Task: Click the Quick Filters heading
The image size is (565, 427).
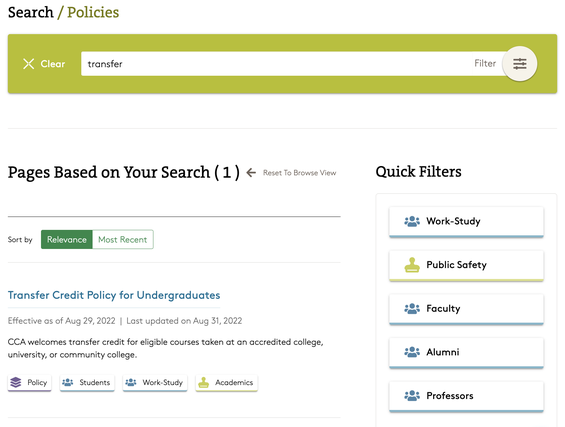Action: (418, 172)
